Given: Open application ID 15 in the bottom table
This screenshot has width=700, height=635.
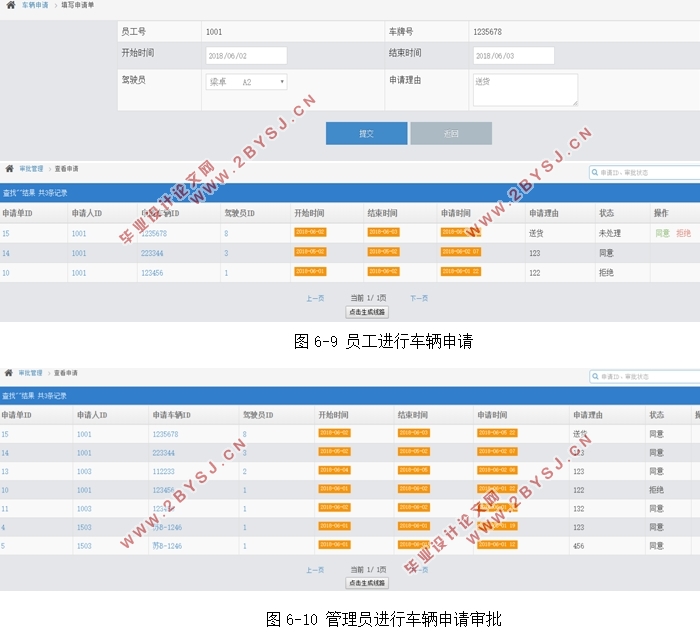Looking at the screenshot, I should 5,434.
